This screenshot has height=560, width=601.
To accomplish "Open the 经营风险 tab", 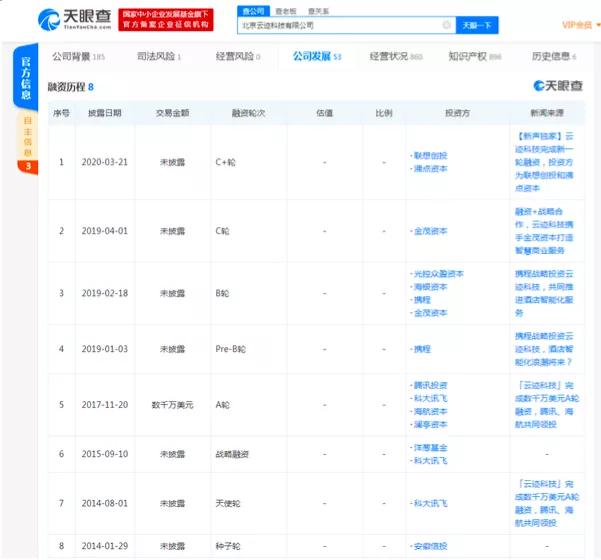I will 238,57.
